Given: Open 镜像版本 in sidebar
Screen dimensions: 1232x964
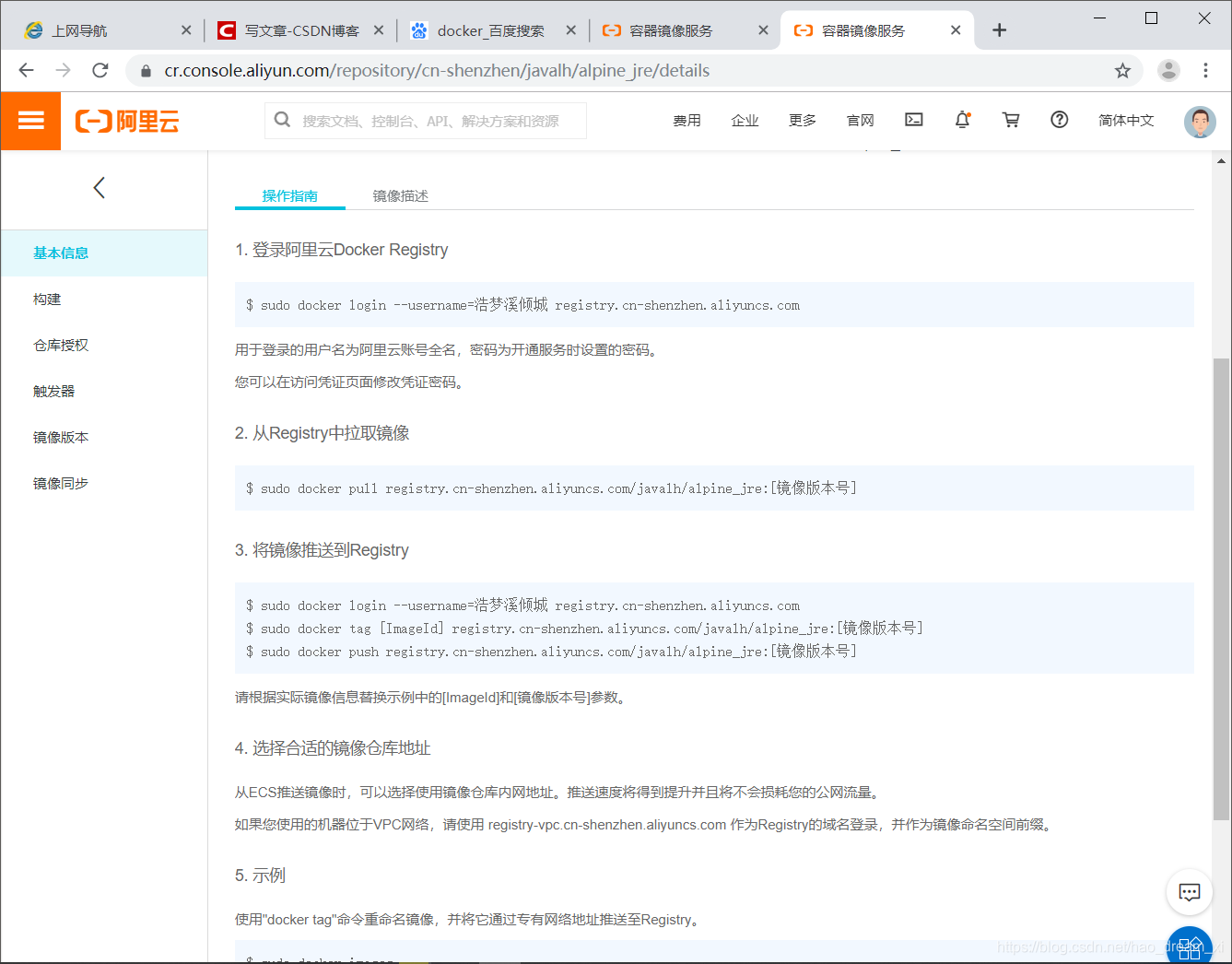Looking at the screenshot, I should [x=104, y=437].
